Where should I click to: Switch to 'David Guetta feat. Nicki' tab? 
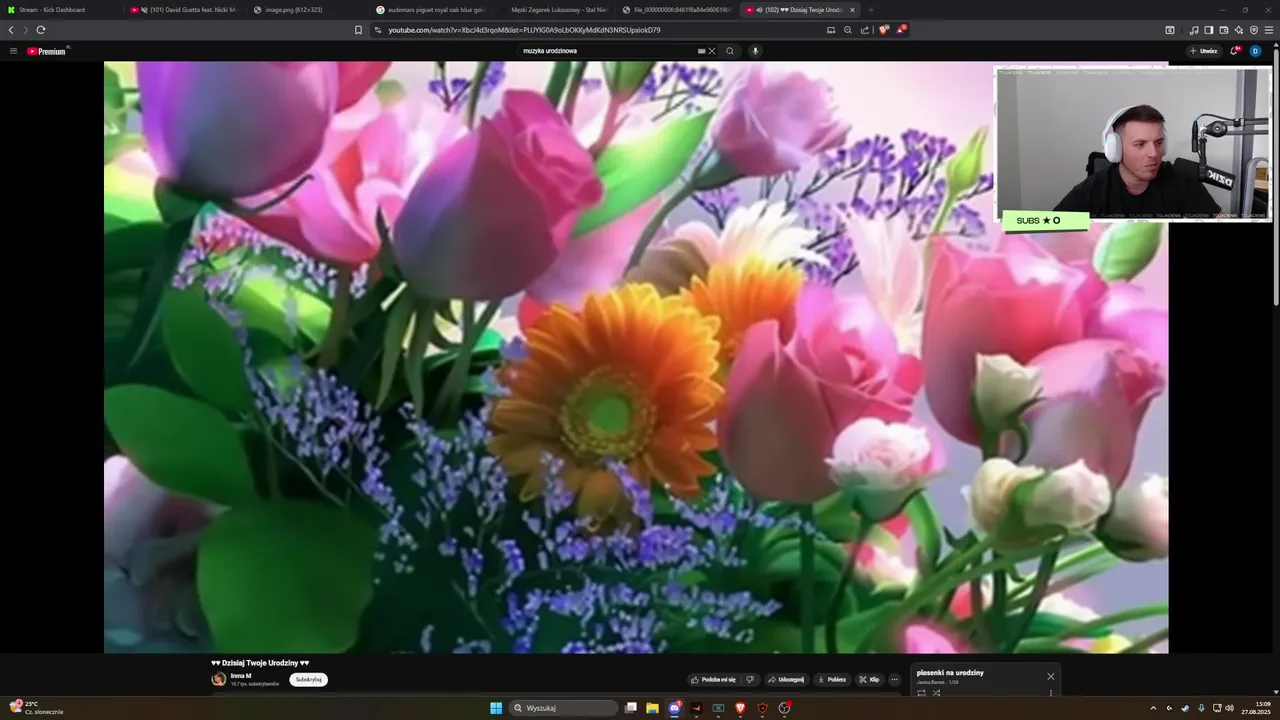[185, 9]
